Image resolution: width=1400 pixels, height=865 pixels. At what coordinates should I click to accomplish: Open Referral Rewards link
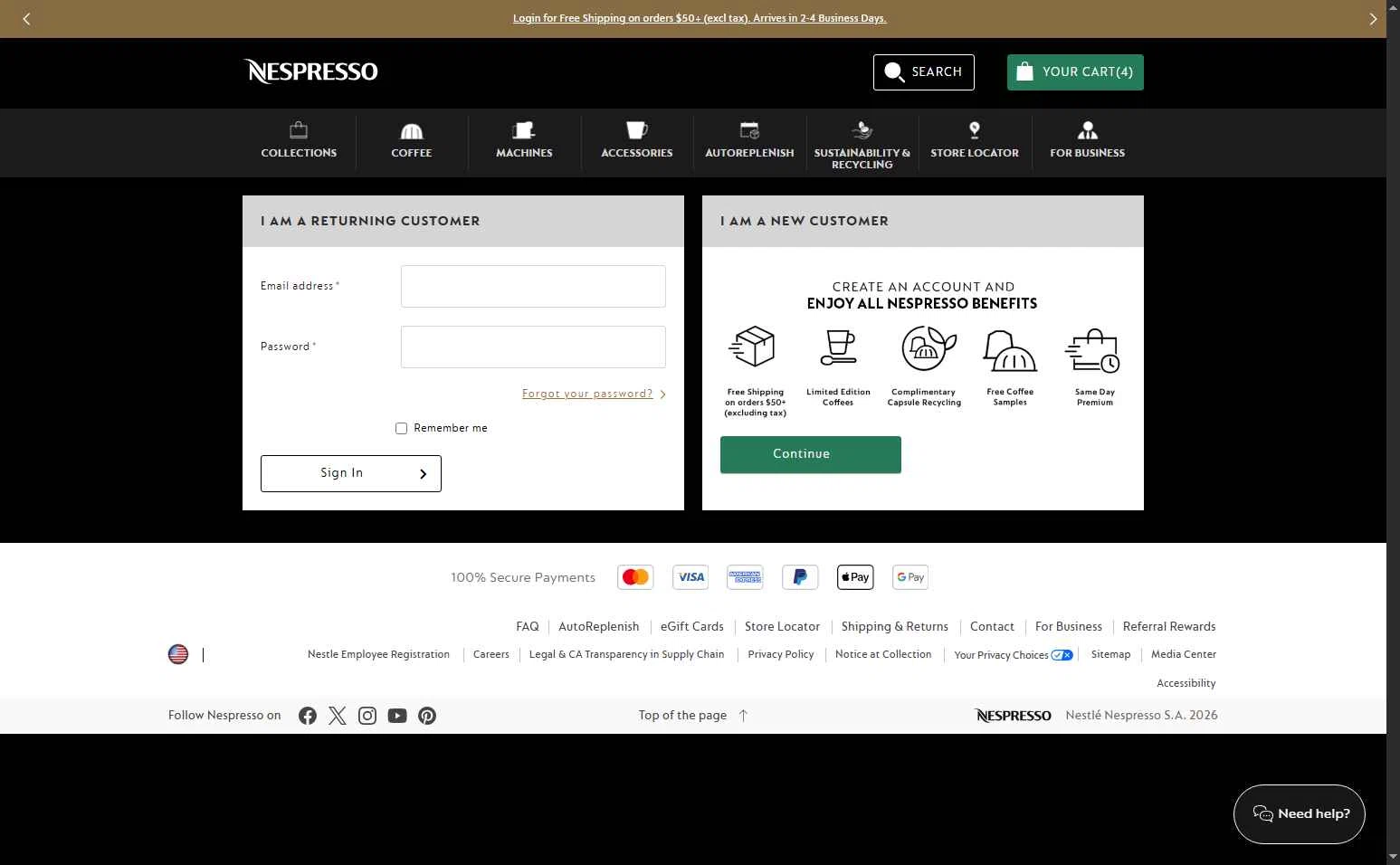(1169, 627)
